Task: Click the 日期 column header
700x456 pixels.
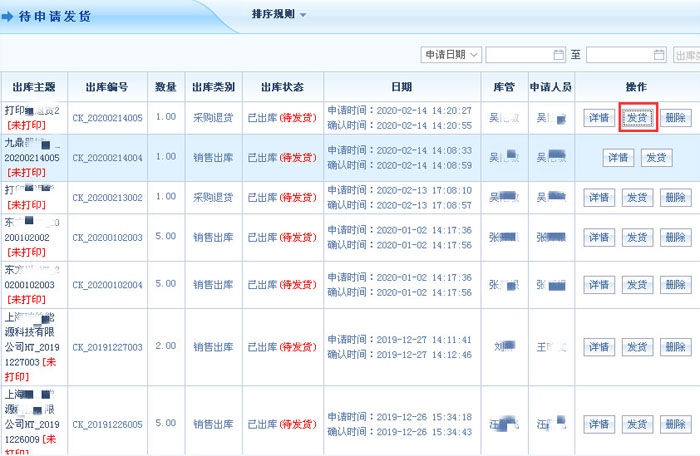Action: pyautogui.click(x=401, y=87)
